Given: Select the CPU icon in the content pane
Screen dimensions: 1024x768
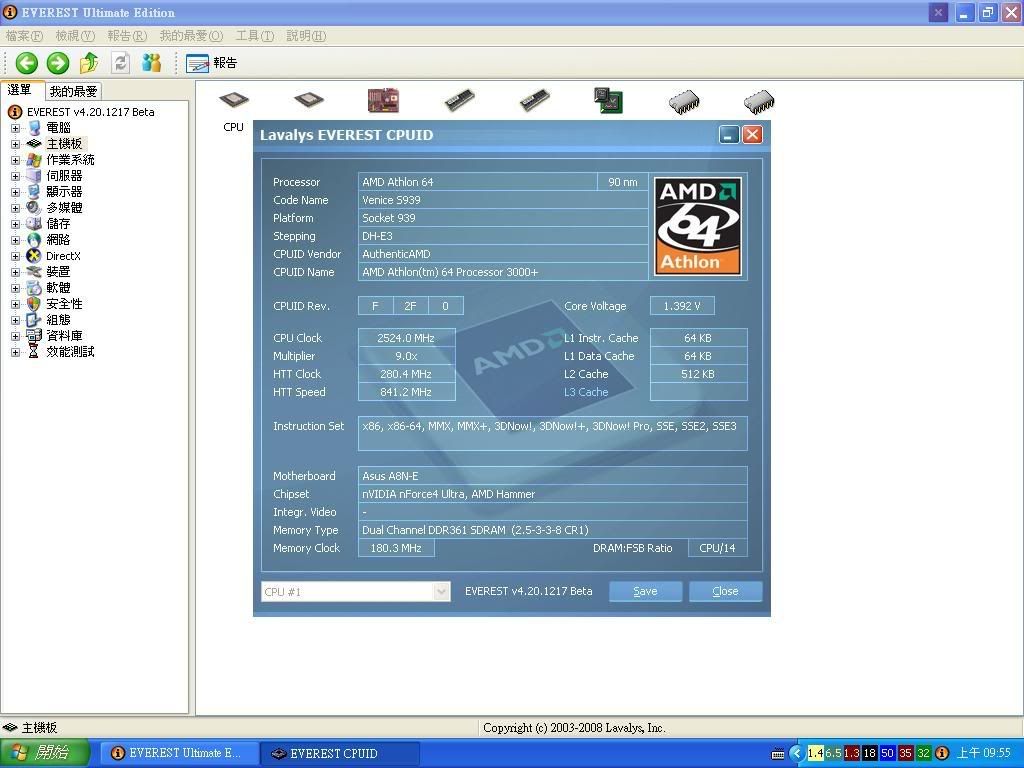Looking at the screenshot, I should click(x=234, y=100).
